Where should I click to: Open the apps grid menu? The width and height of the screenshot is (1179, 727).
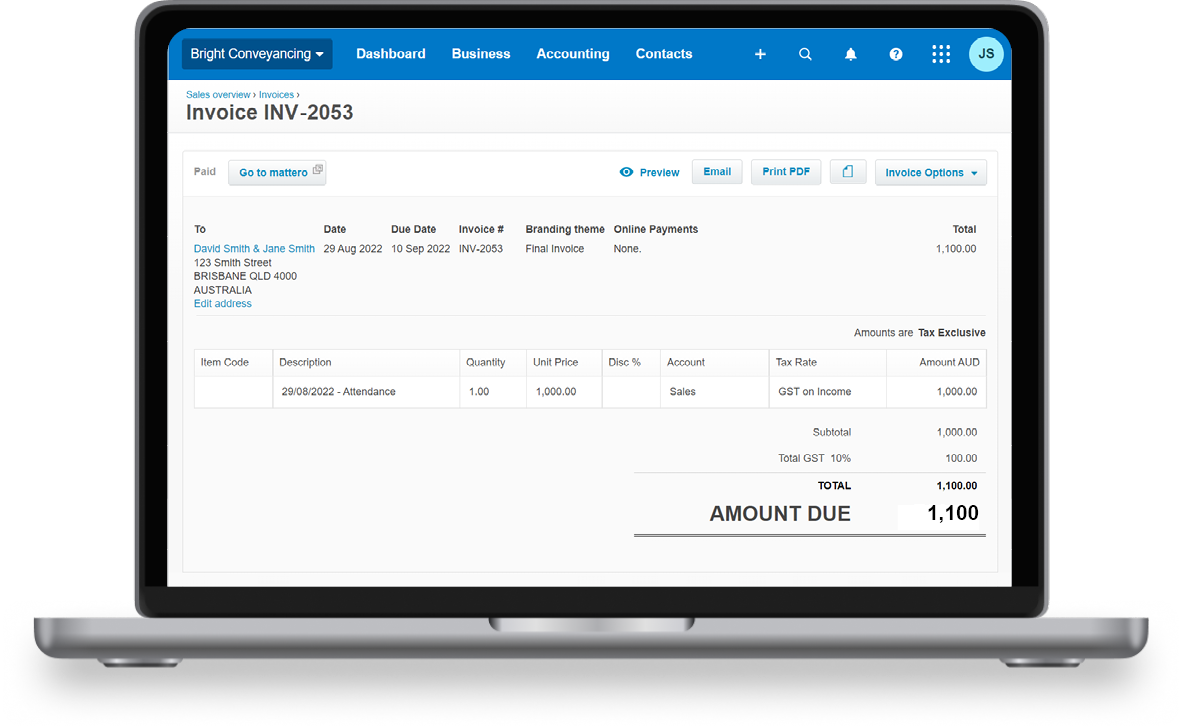940,54
